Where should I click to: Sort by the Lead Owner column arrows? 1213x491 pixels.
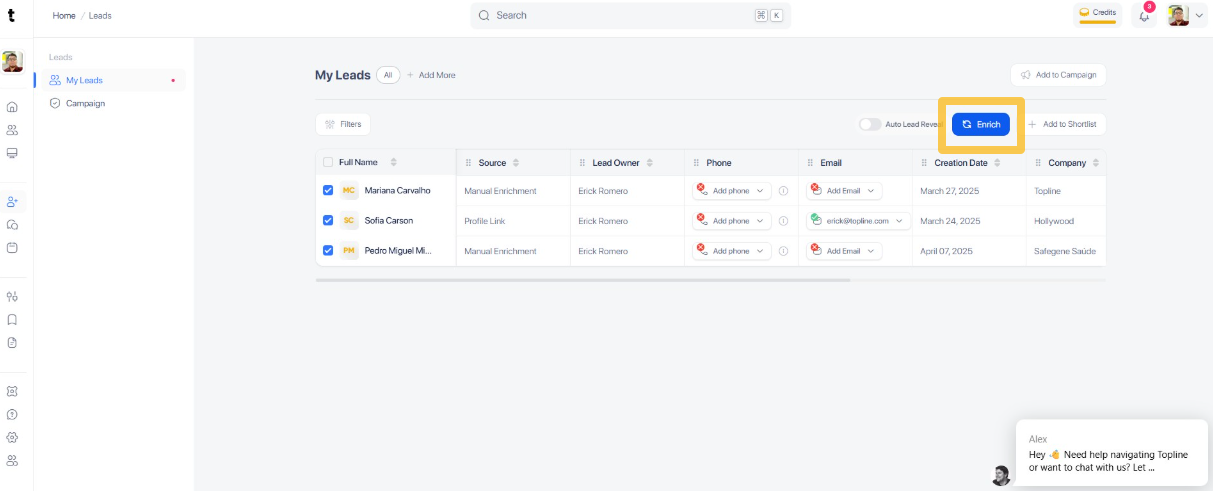tap(650, 162)
